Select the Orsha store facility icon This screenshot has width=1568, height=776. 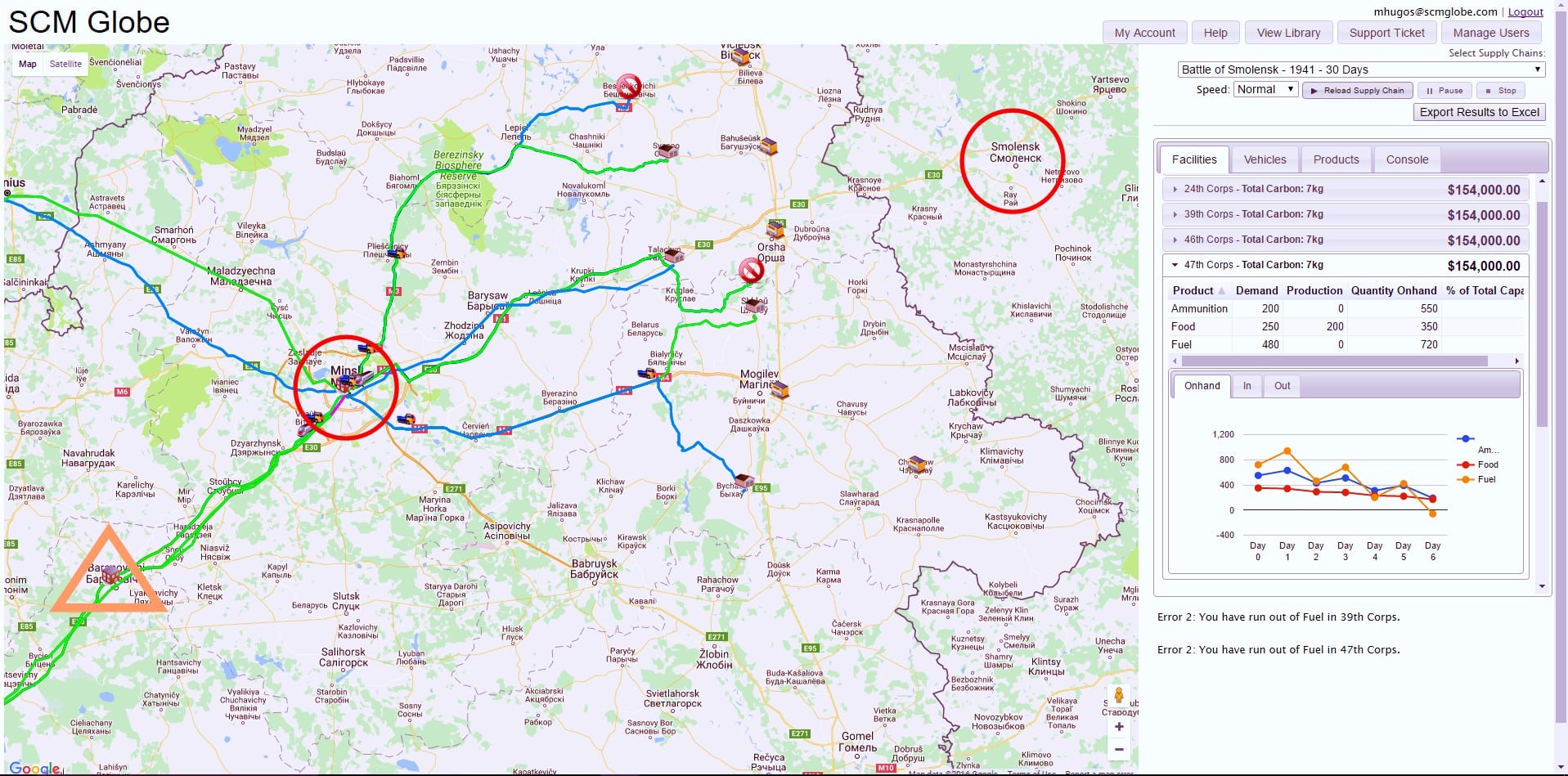click(775, 230)
